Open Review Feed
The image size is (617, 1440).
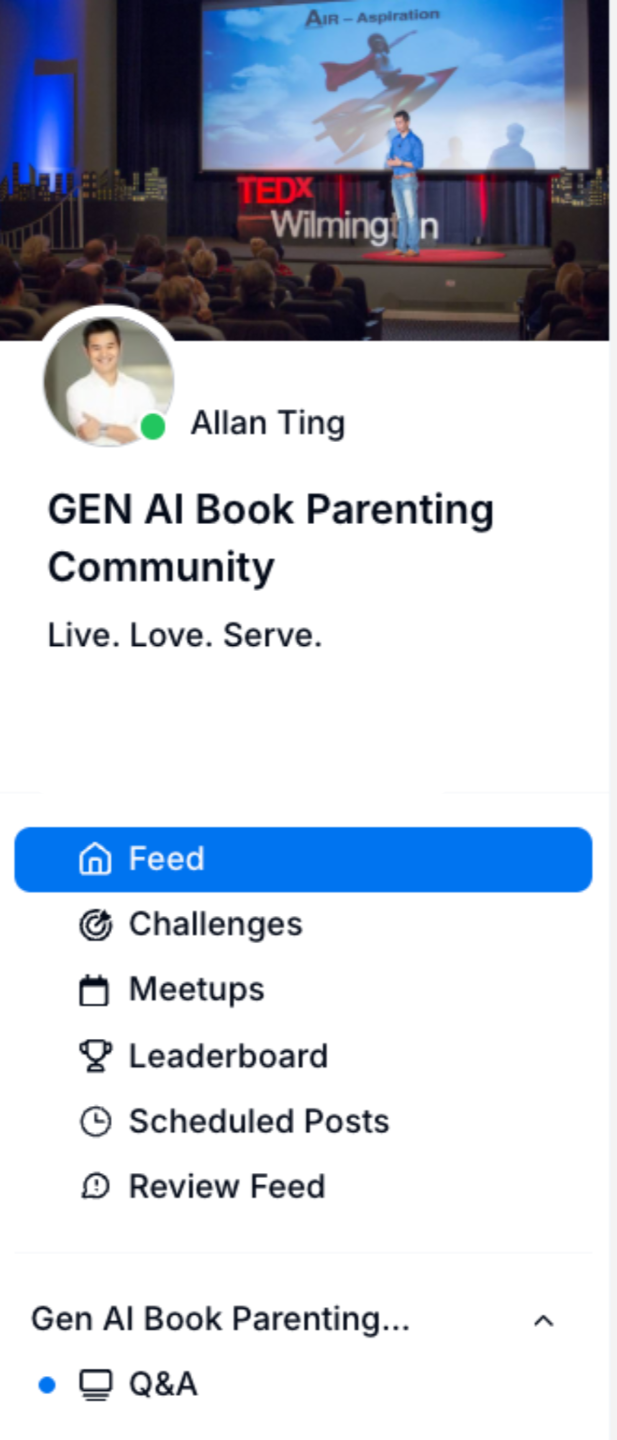[x=303, y=1187]
